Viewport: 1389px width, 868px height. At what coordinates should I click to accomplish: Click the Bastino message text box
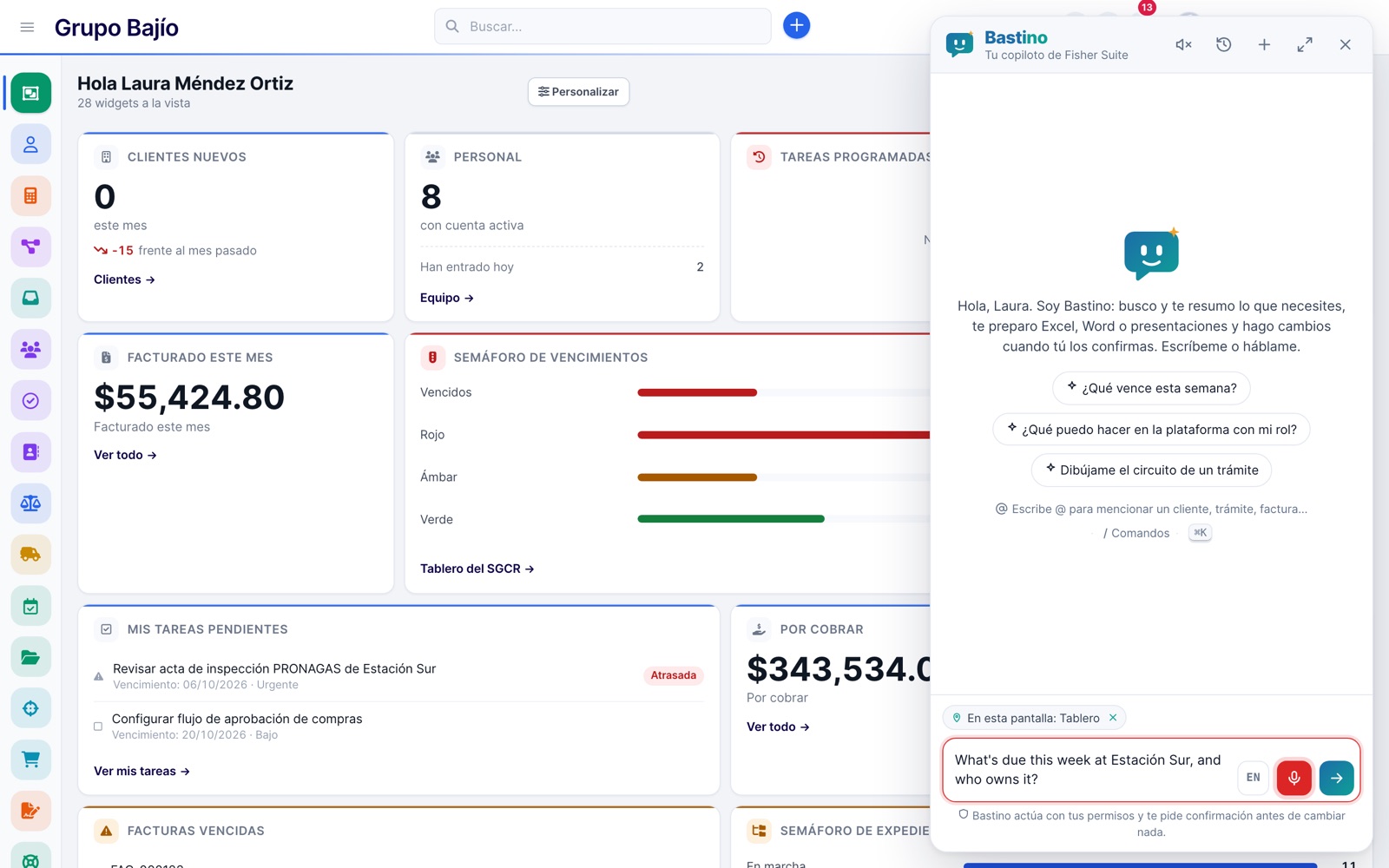click(x=1089, y=770)
